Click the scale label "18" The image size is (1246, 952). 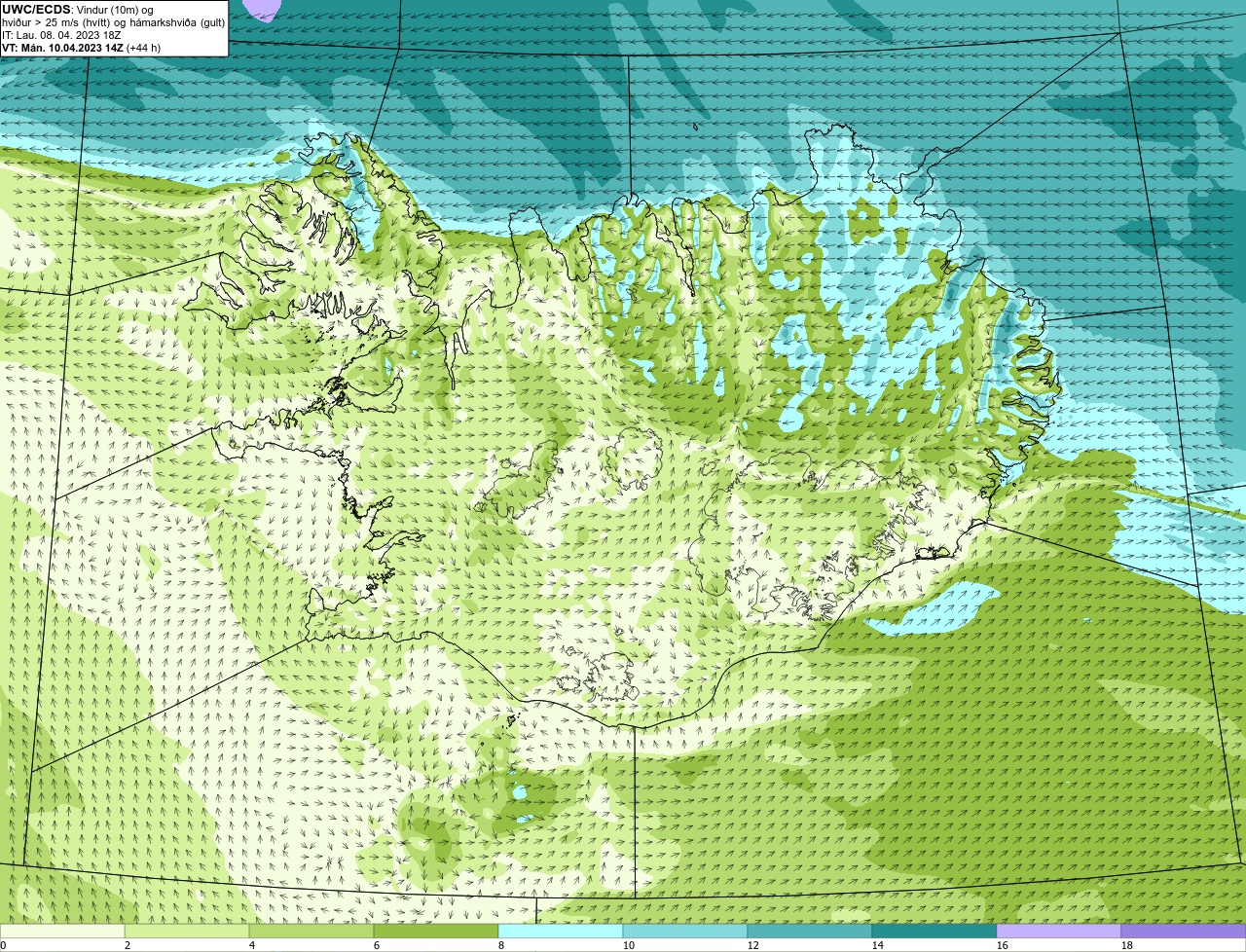coord(1127,945)
